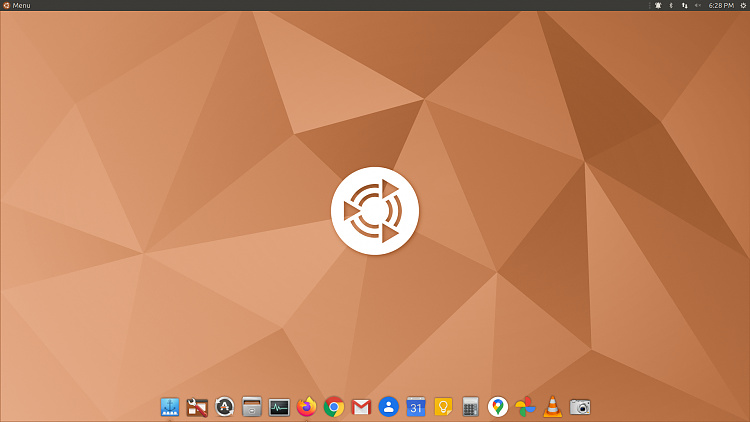This screenshot has height=422, width=750.
Task: Open VLC media player cone icon
Action: (552, 407)
